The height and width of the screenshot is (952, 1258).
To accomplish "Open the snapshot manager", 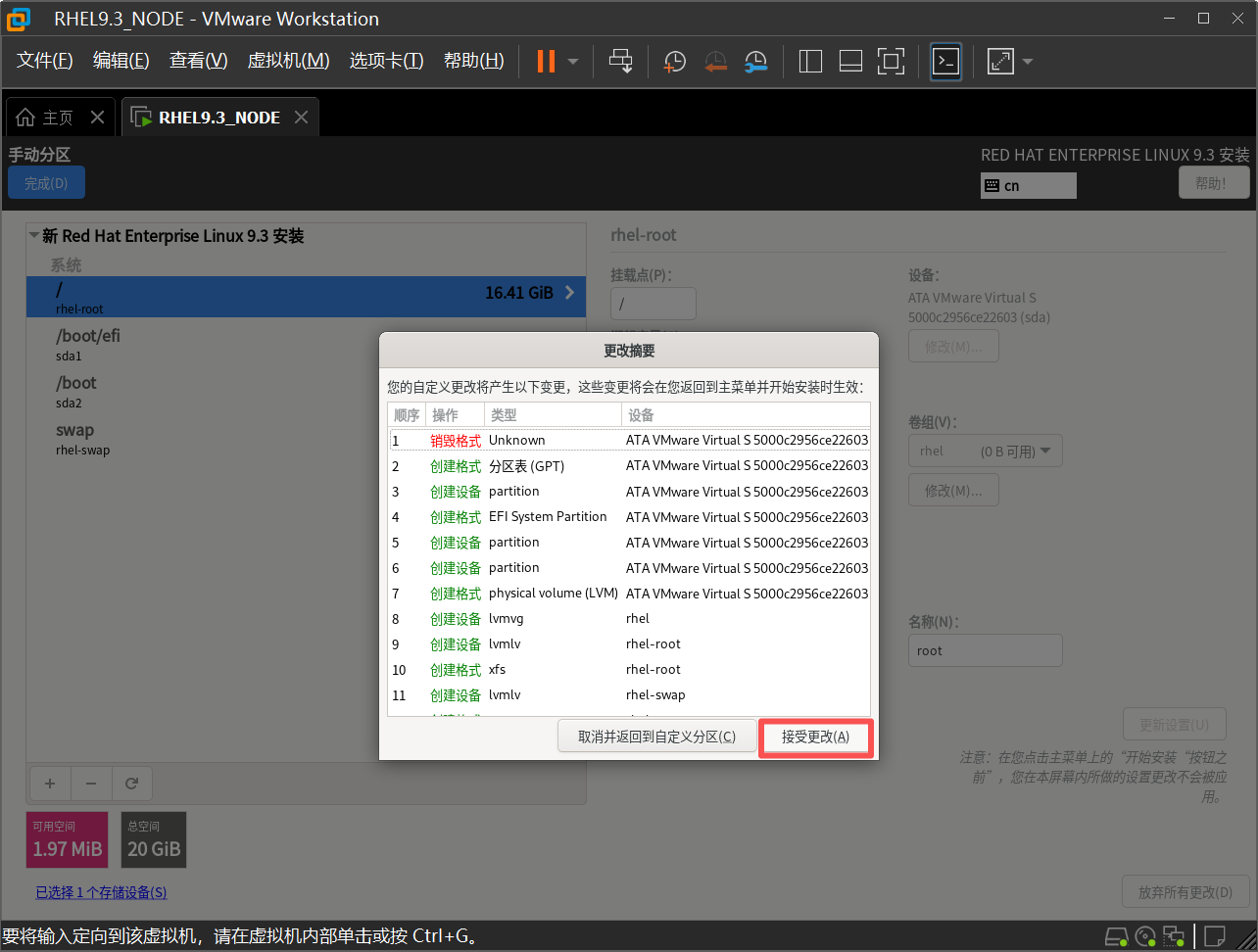I will tap(755, 62).
